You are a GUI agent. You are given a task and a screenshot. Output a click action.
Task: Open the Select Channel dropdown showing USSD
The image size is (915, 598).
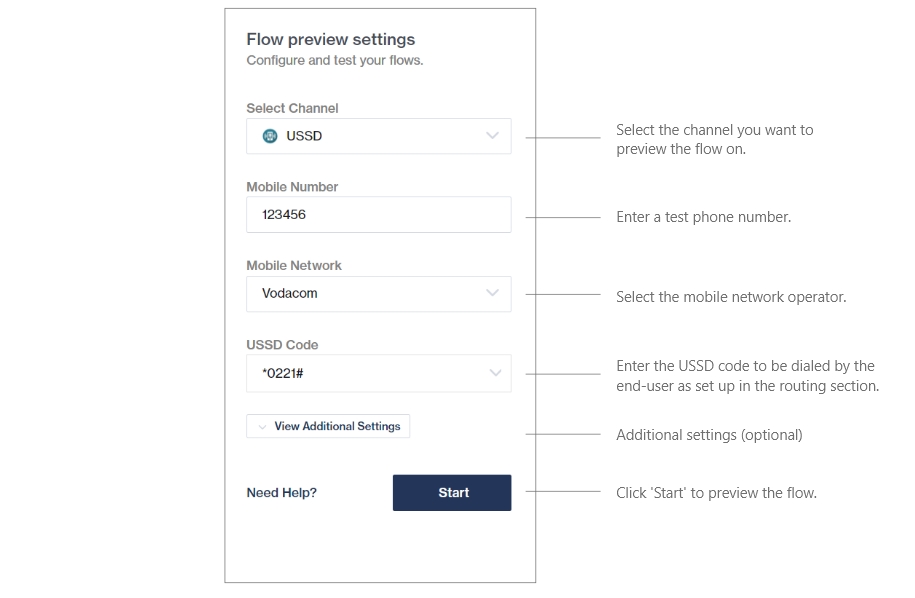click(378, 136)
